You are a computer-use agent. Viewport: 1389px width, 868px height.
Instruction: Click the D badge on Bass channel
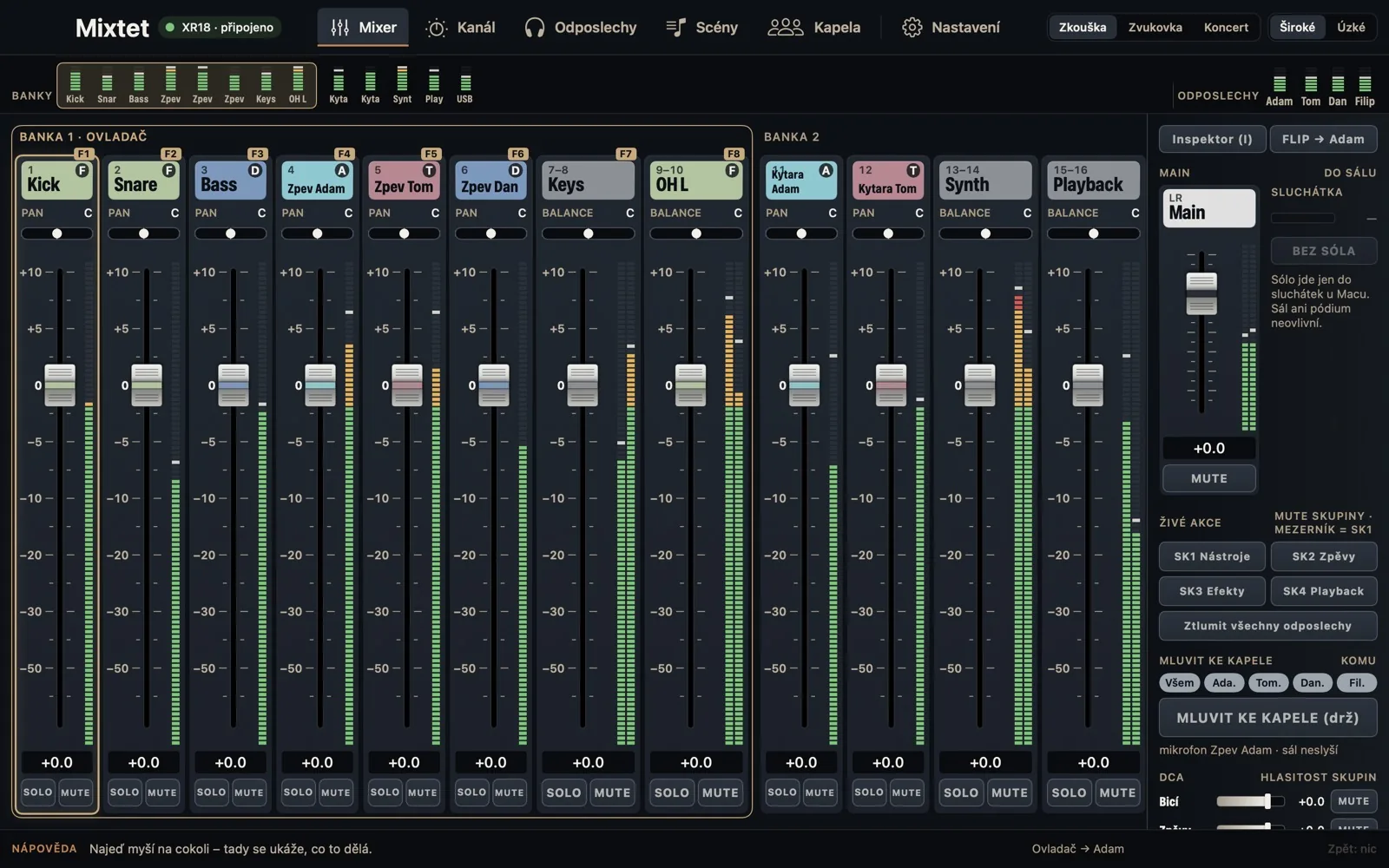point(255,171)
